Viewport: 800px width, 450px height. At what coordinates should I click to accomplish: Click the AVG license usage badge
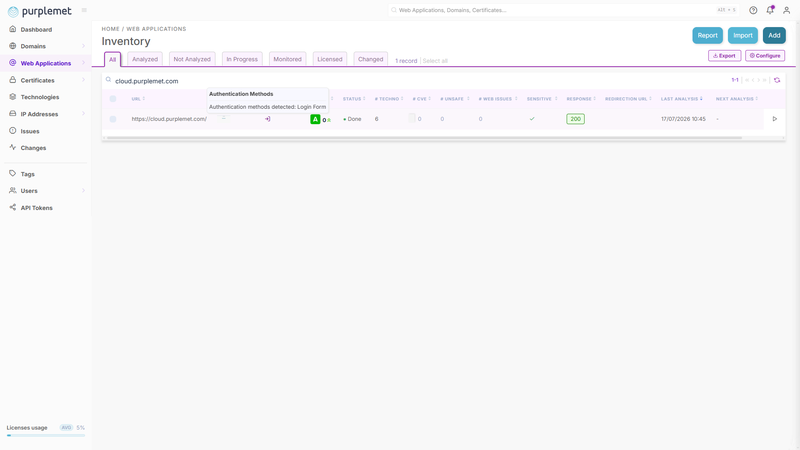66,428
